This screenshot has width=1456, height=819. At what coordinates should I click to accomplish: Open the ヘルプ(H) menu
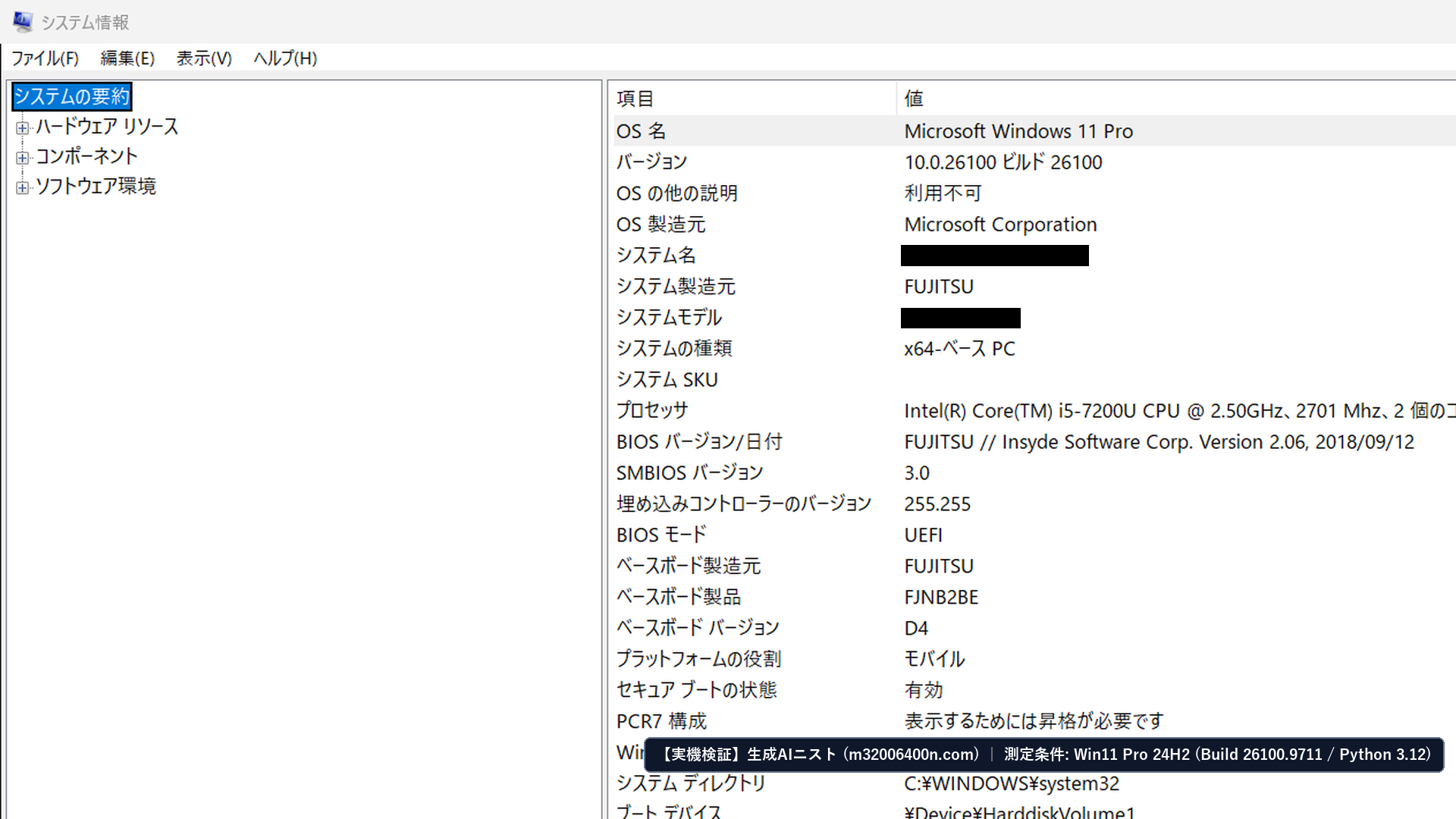click(x=285, y=58)
